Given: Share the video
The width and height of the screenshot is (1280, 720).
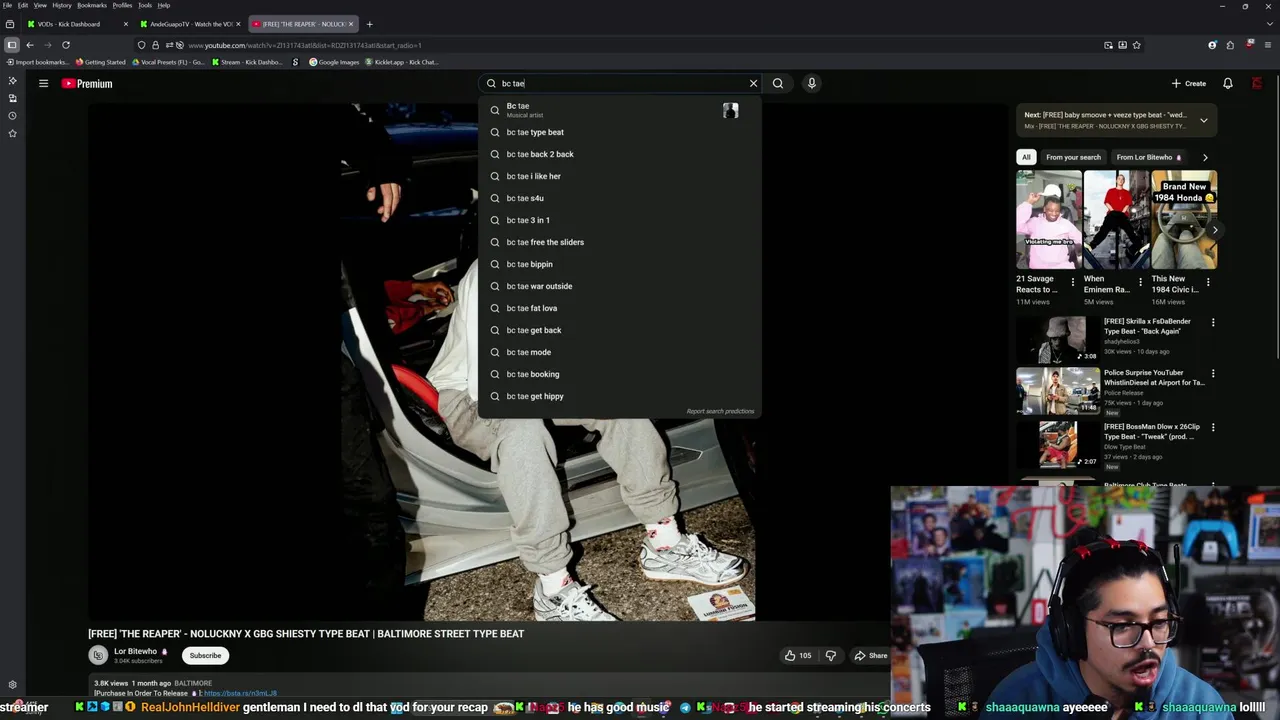Looking at the screenshot, I should point(870,655).
